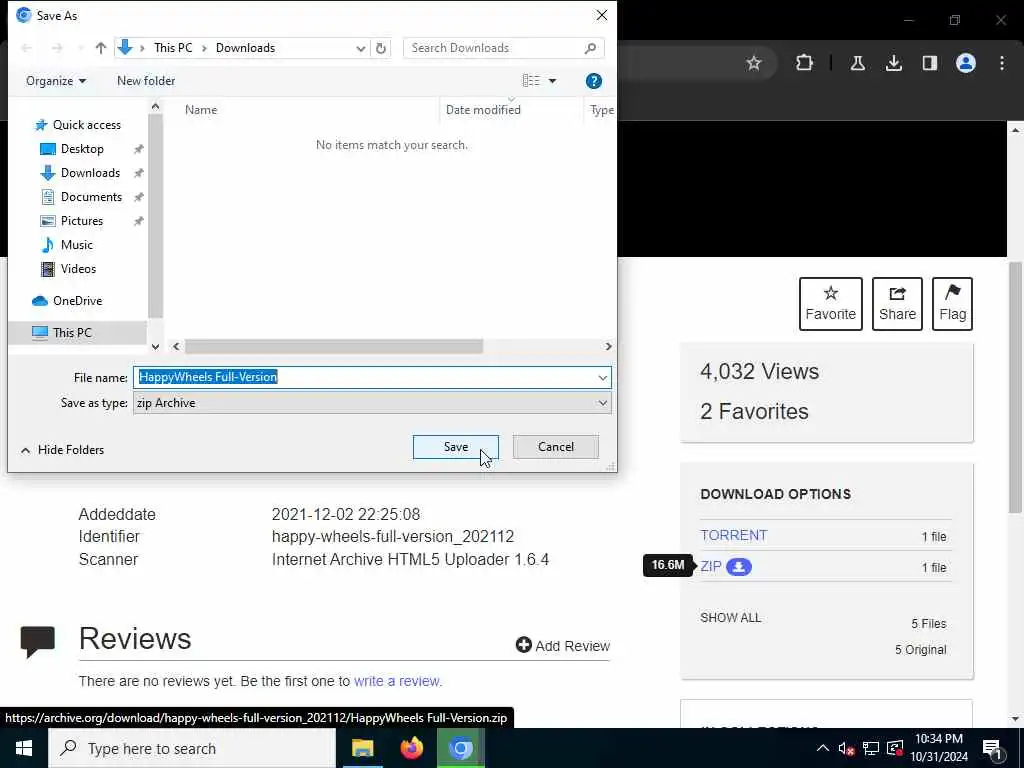The width and height of the screenshot is (1024, 768).
Task: Open the Organize menu
Action: 56,81
